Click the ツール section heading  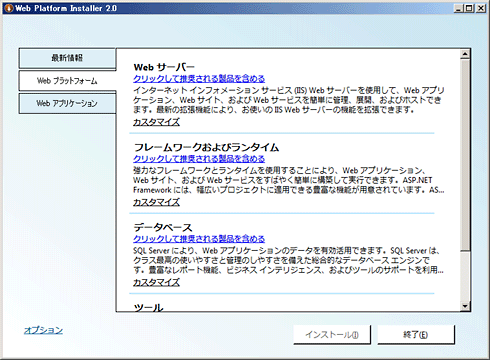click(148, 307)
